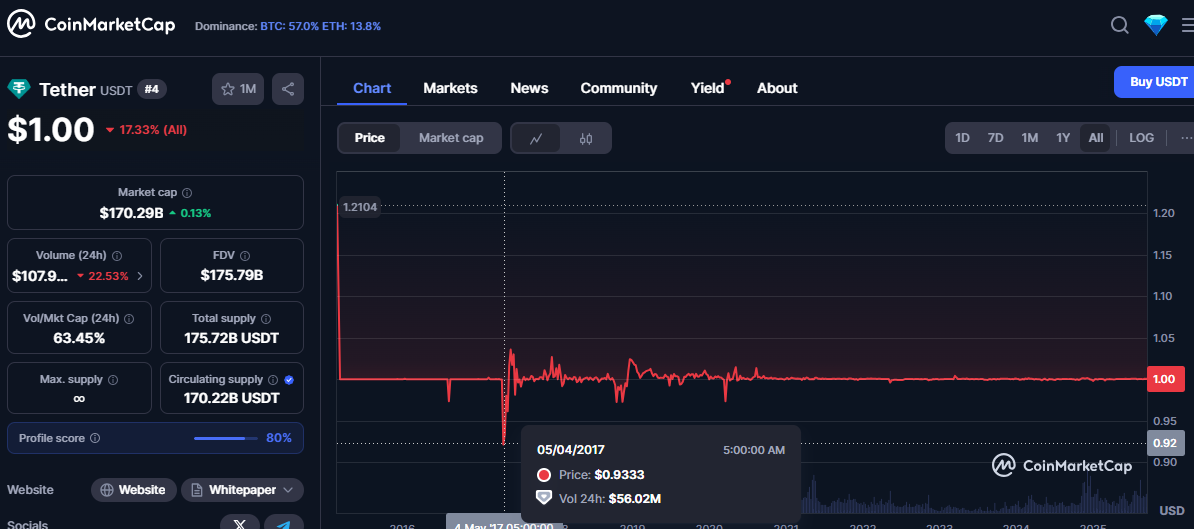
Task: Open the Community tab
Action: [x=619, y=88]
